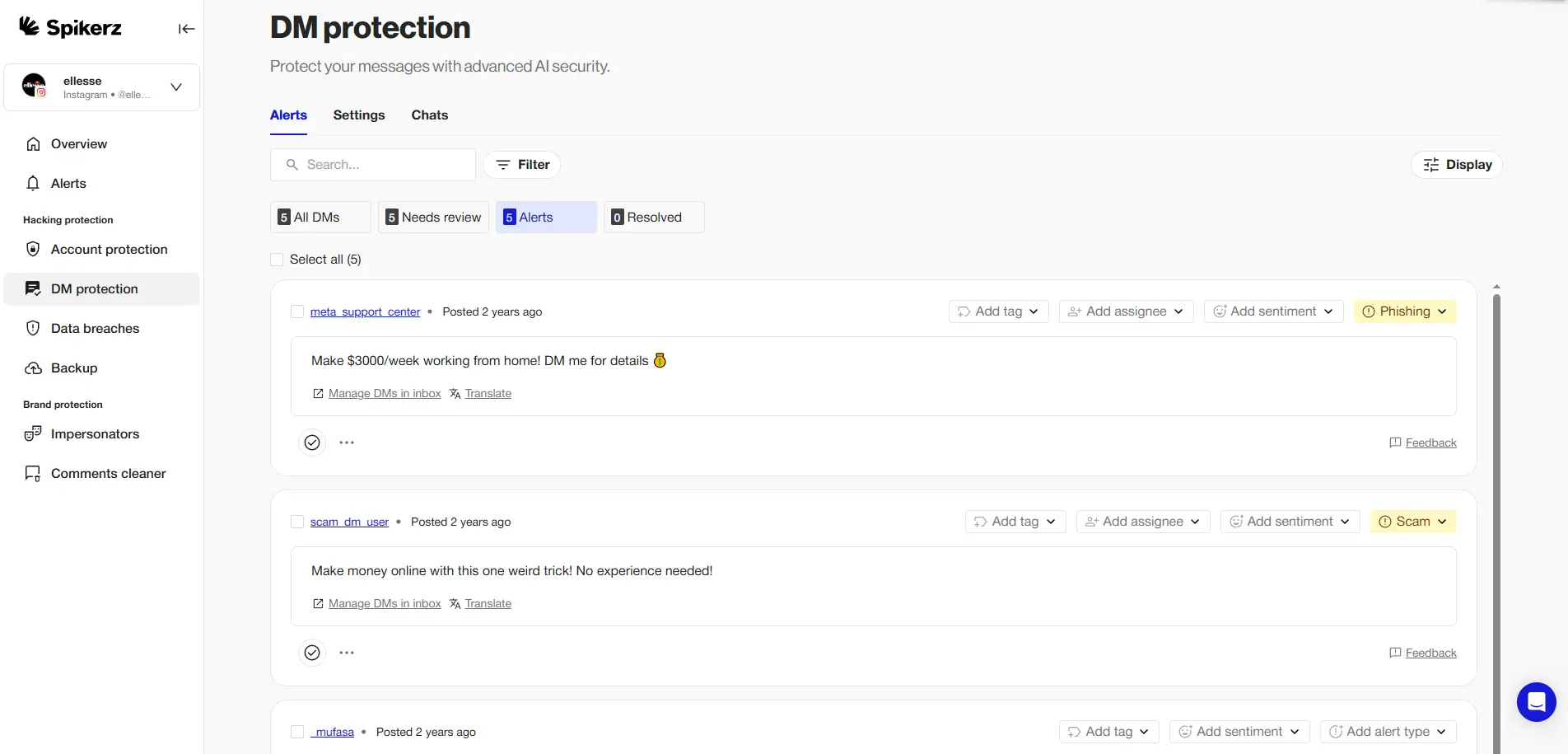
Task: Open Alerts in the sidebar
Action: pyautogui.click(x=102, y=184)
